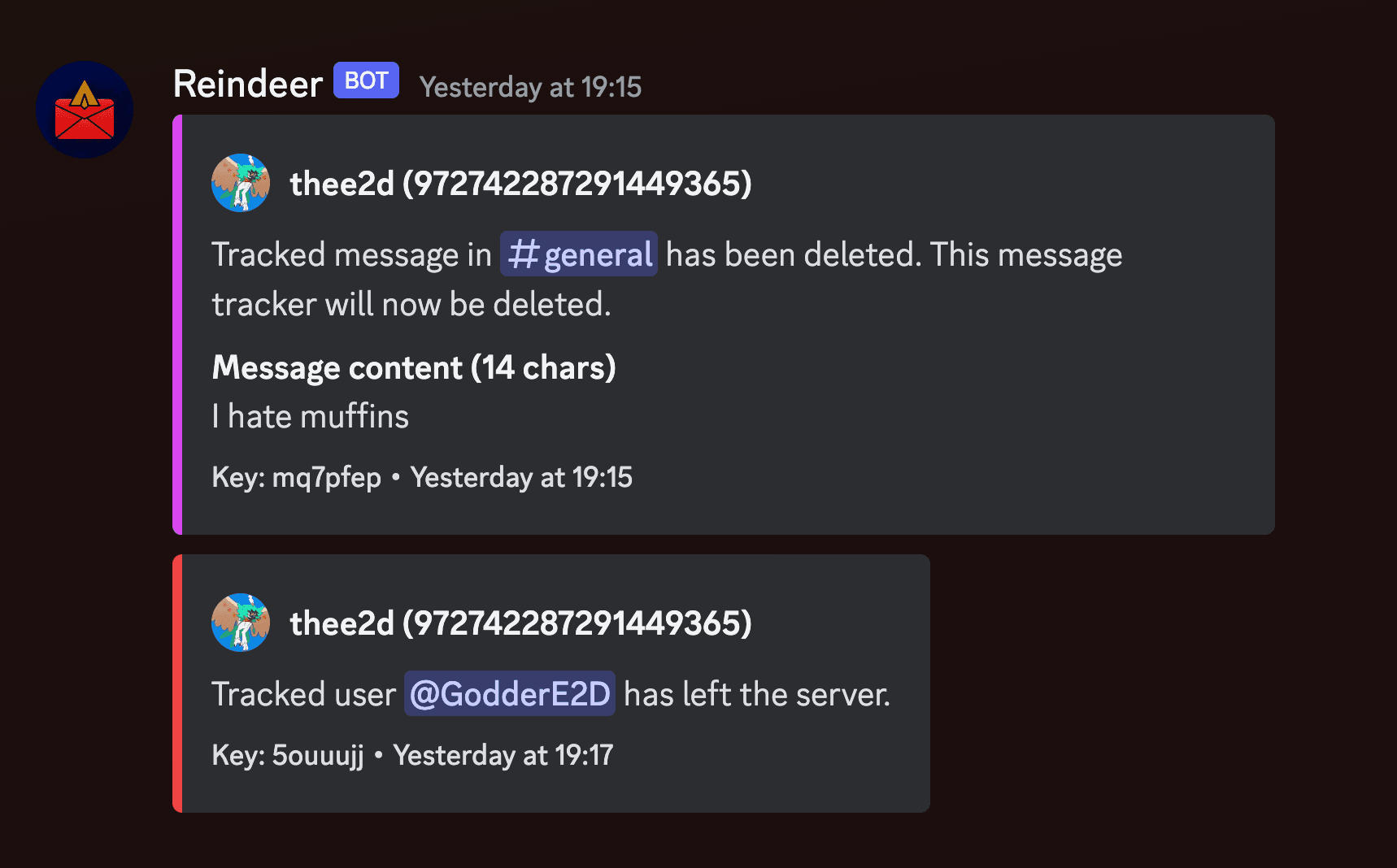This screenshot has width=1397, height=868.
Task: Click the red accent bar on second embed
Action: pos(176,683)
